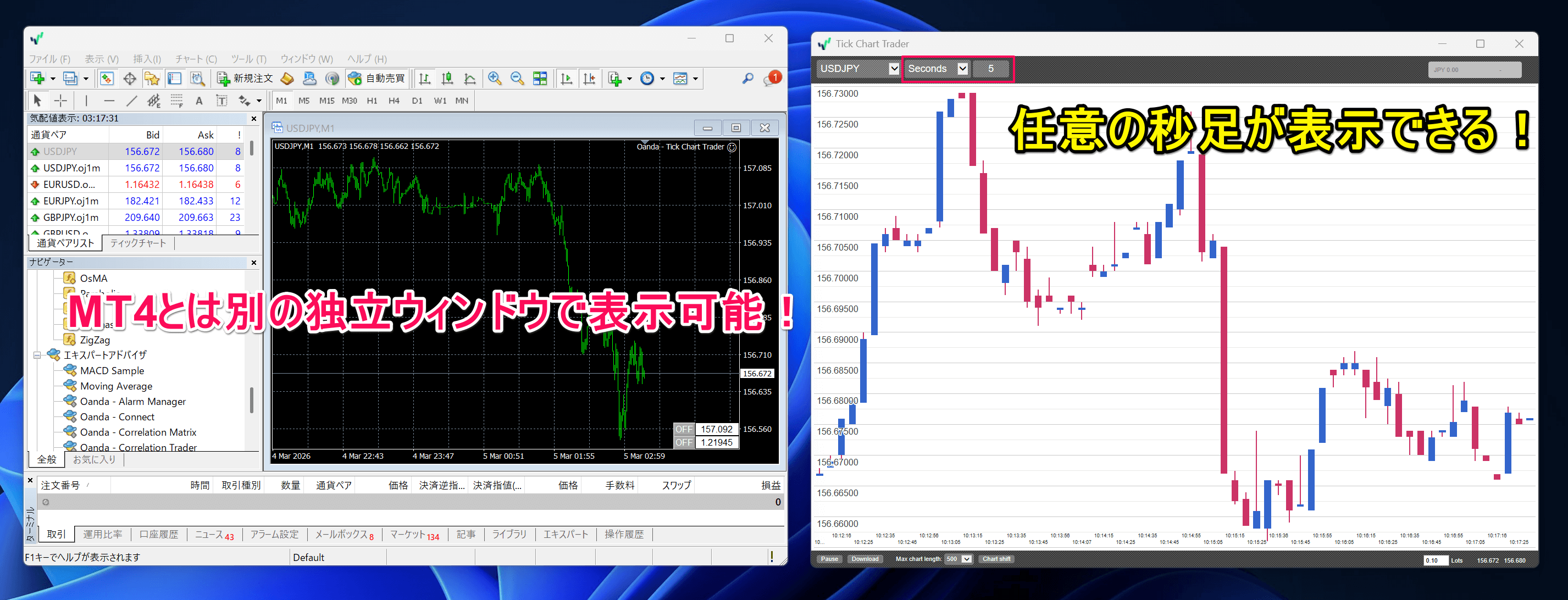Open the チャート (C) menu

[196, 59]
